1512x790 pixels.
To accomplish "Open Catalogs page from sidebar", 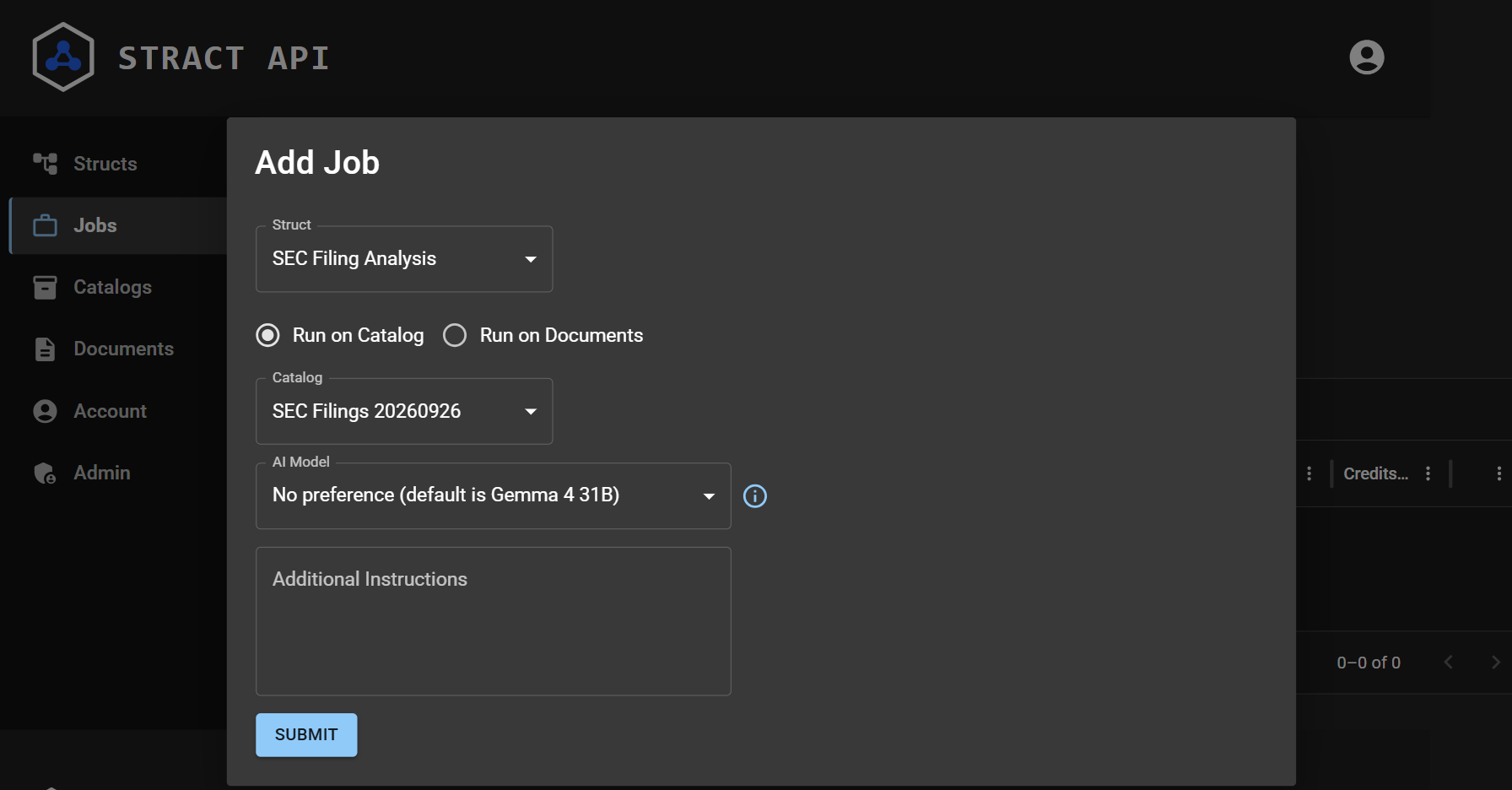I will tap(118, 287).
